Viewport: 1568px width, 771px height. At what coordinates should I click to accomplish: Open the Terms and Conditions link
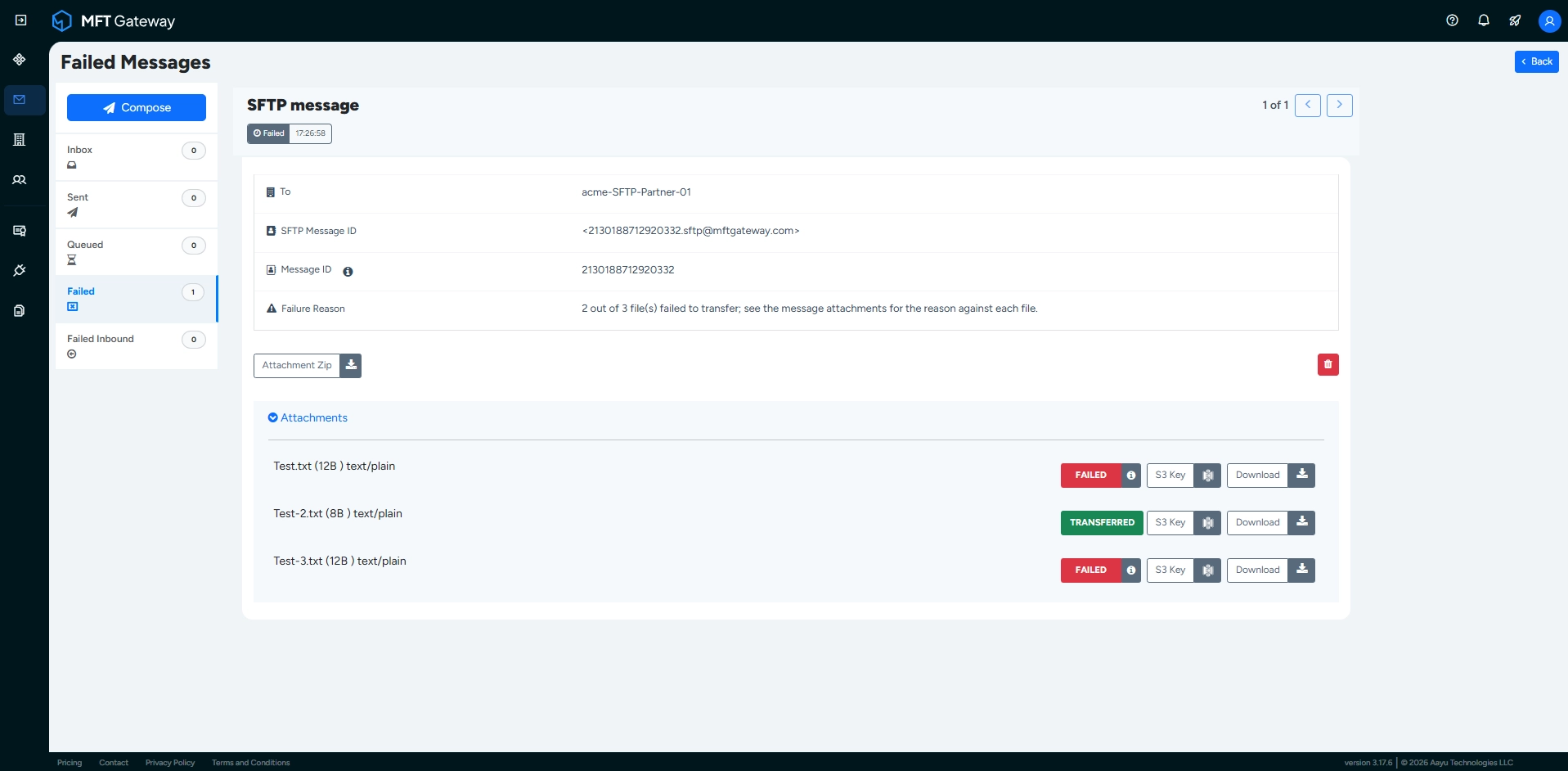(x=250, y=763)
